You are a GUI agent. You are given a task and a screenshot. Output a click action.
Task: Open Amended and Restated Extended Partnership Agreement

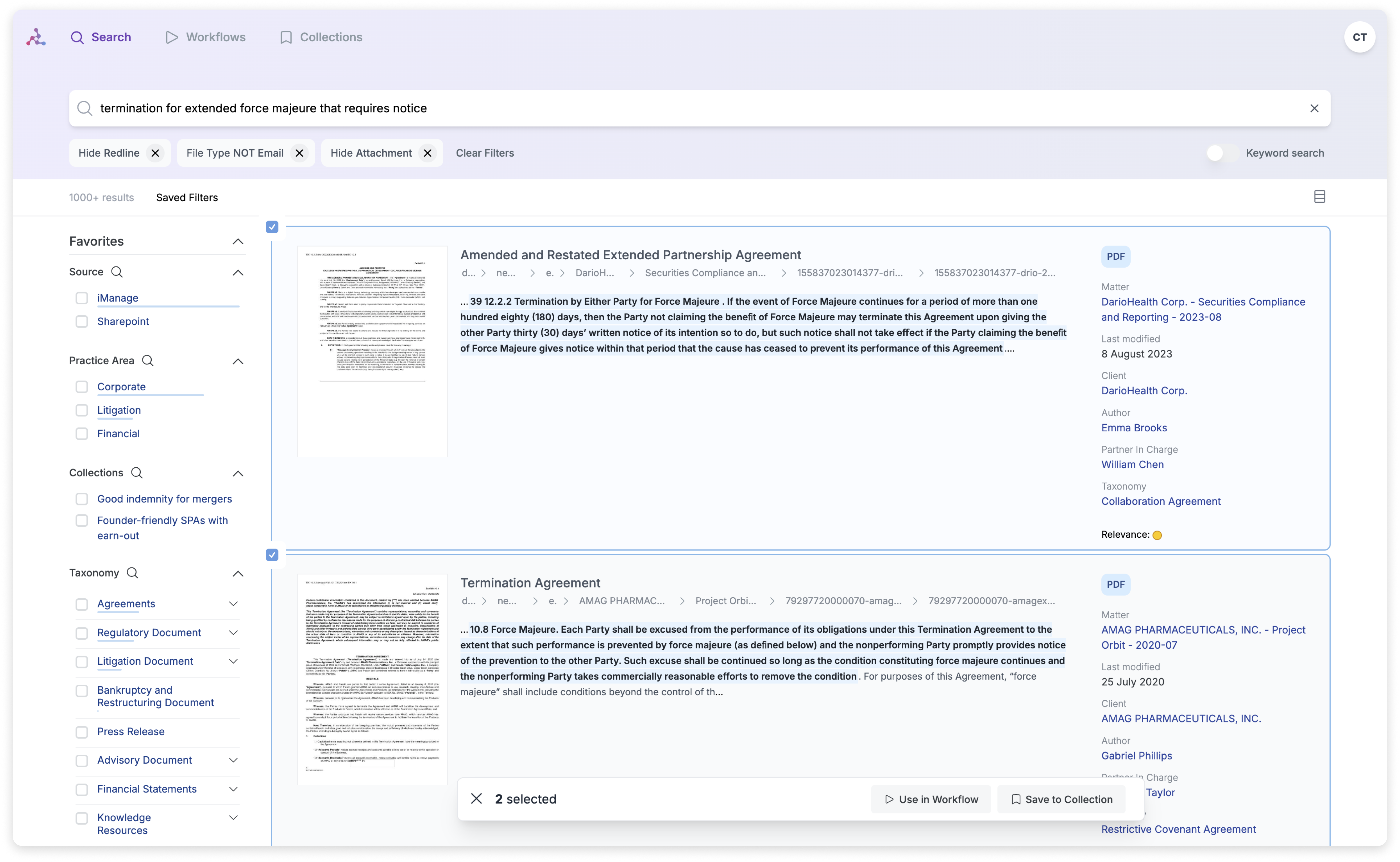[x=630, y=255]
